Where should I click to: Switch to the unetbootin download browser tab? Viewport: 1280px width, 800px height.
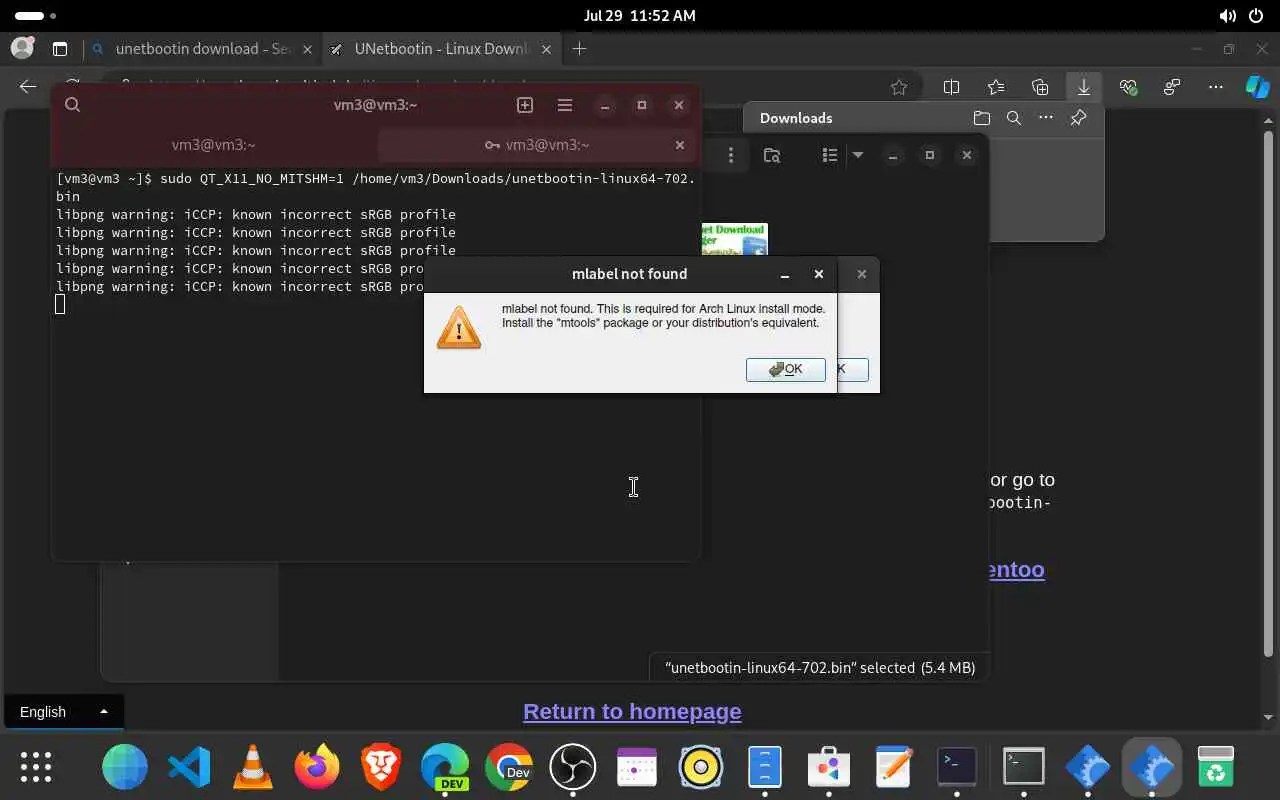201,49
